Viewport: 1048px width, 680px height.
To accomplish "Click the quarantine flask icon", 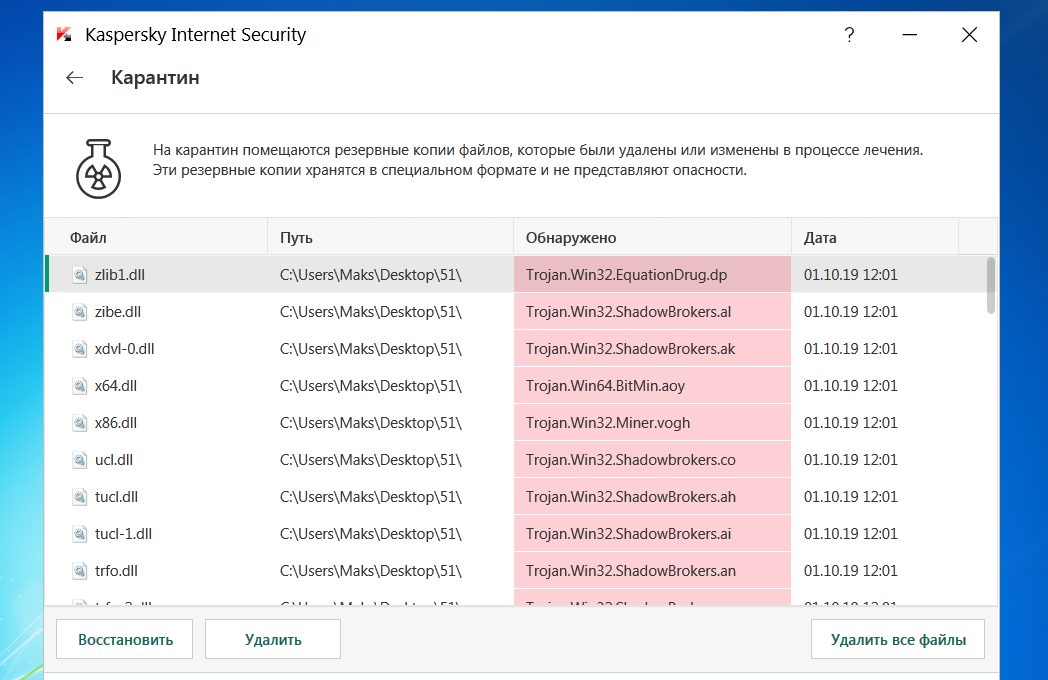I will point(98,166).
